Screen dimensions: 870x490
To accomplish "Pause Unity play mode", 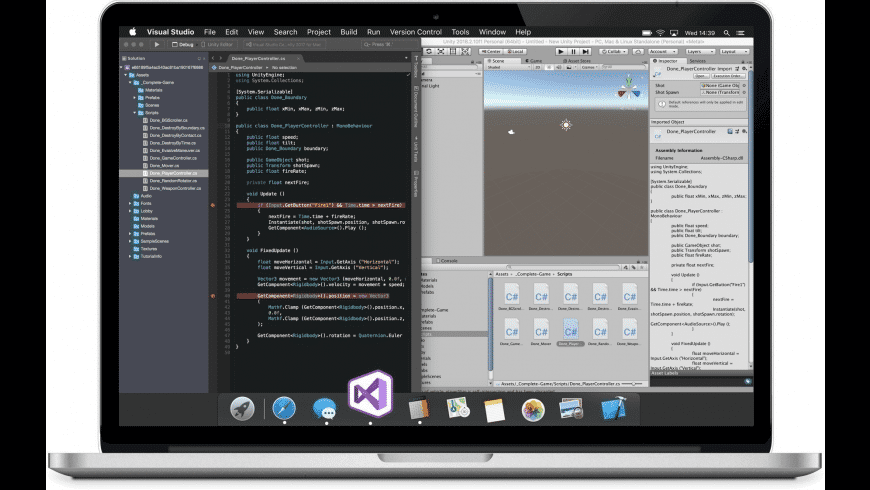I will (x=573, y=51).
